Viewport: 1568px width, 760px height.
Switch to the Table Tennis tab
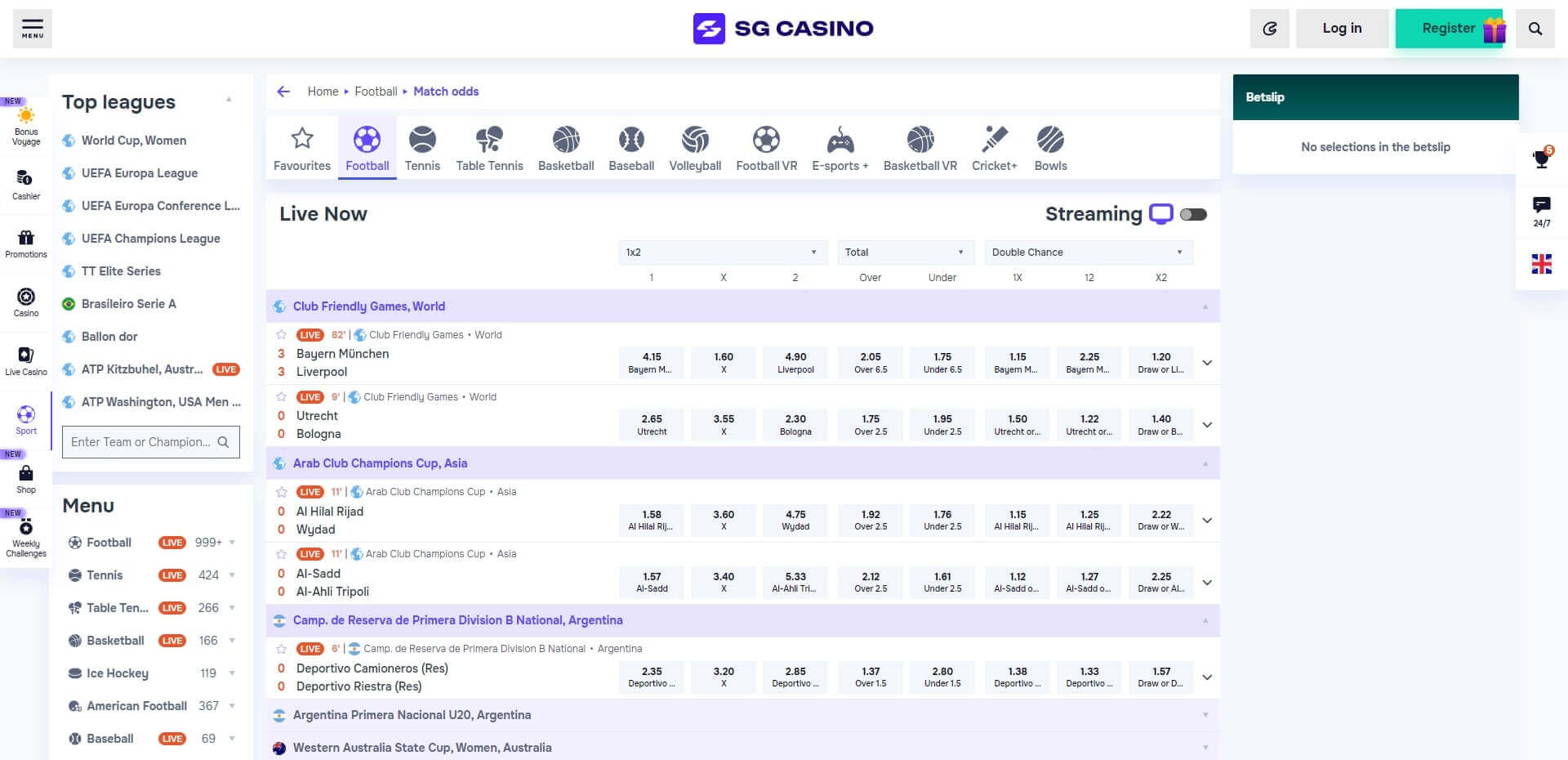(489, 147)
